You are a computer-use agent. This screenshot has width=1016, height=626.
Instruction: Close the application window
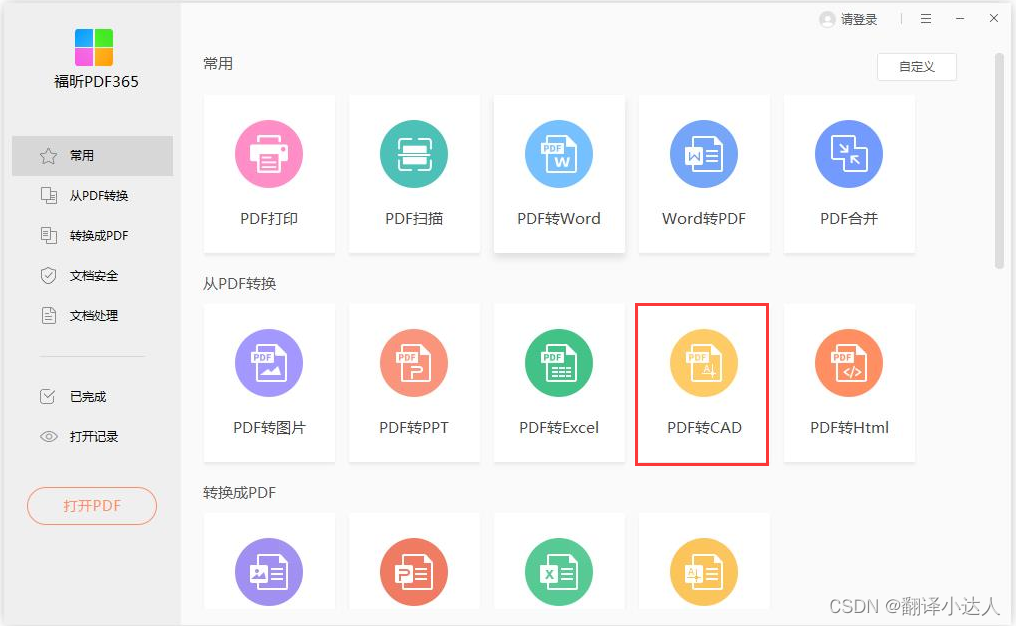(994, 18)
